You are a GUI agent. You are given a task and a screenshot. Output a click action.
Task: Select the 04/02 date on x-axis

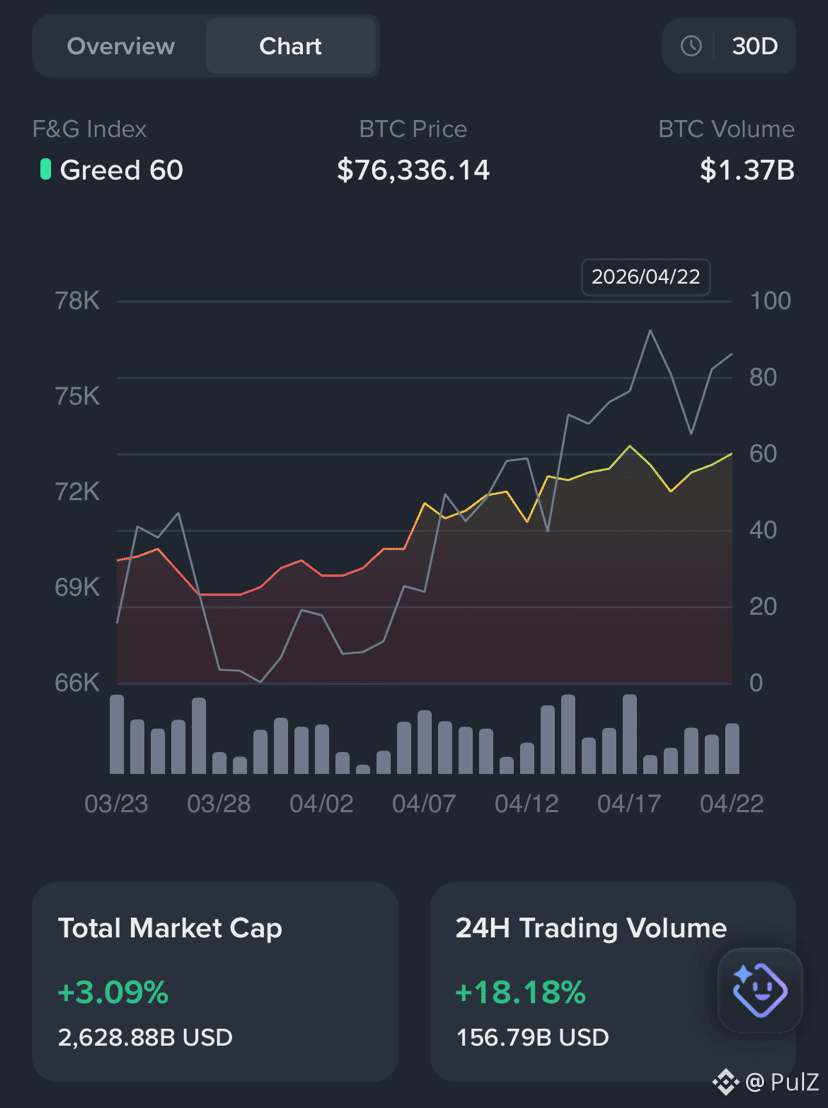321,803
